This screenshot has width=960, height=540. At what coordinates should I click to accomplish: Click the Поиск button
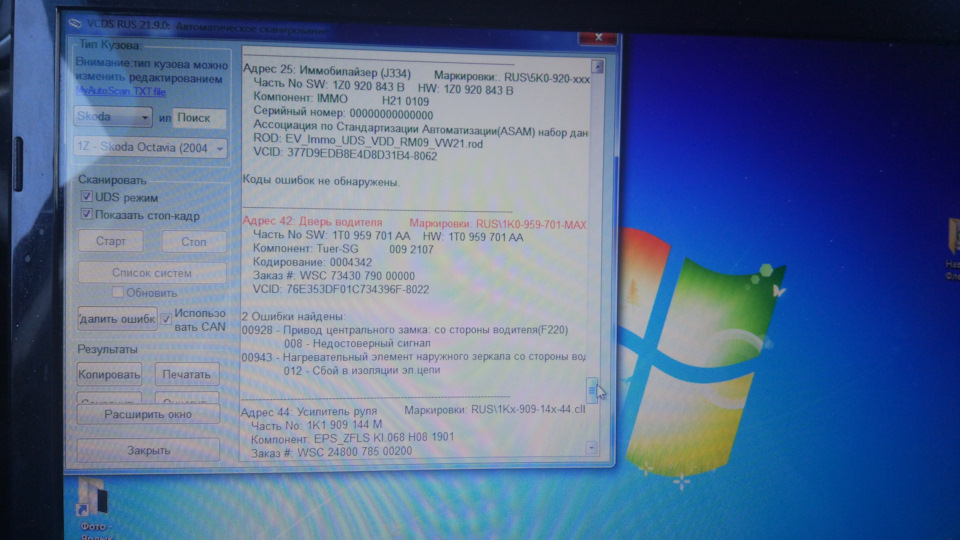point(198,118)
